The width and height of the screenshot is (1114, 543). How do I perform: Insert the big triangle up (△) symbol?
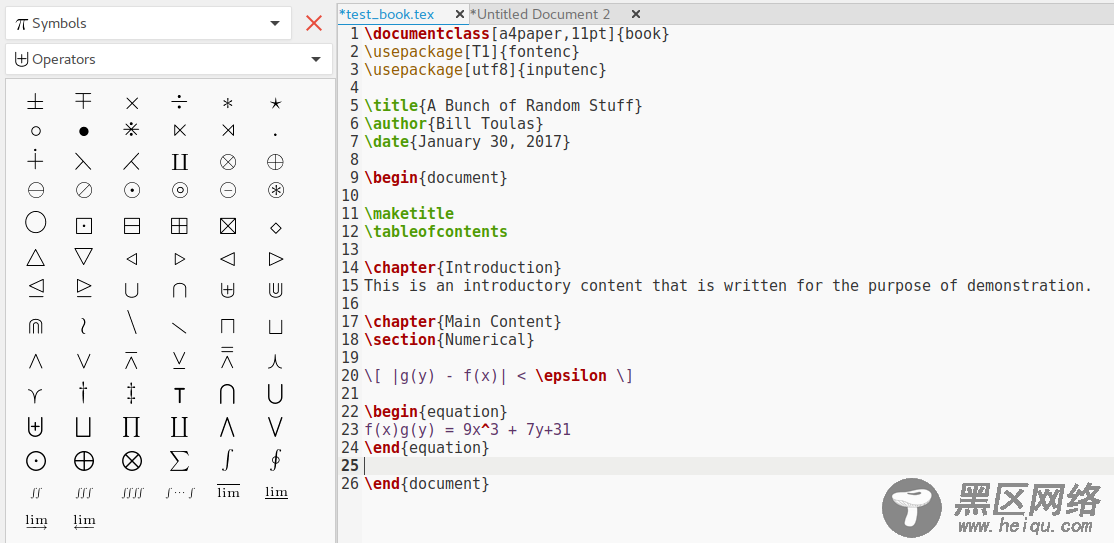(x=36, y=257)
